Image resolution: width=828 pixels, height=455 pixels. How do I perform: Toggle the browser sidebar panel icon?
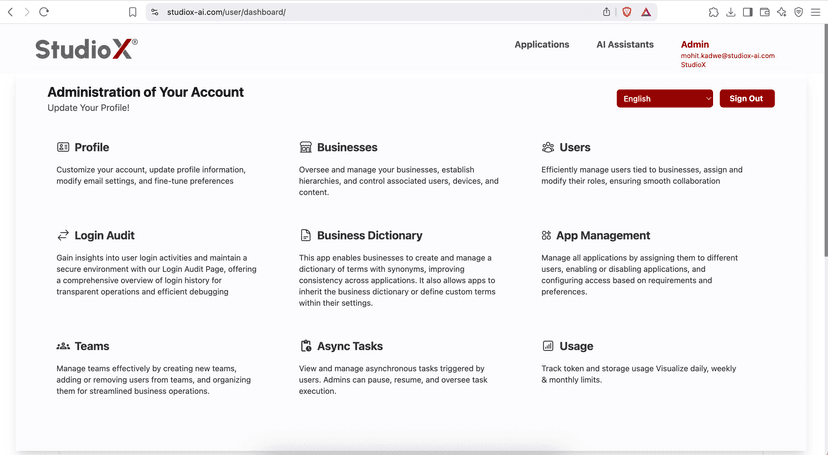pyautogui.click(x=747, y=12)
